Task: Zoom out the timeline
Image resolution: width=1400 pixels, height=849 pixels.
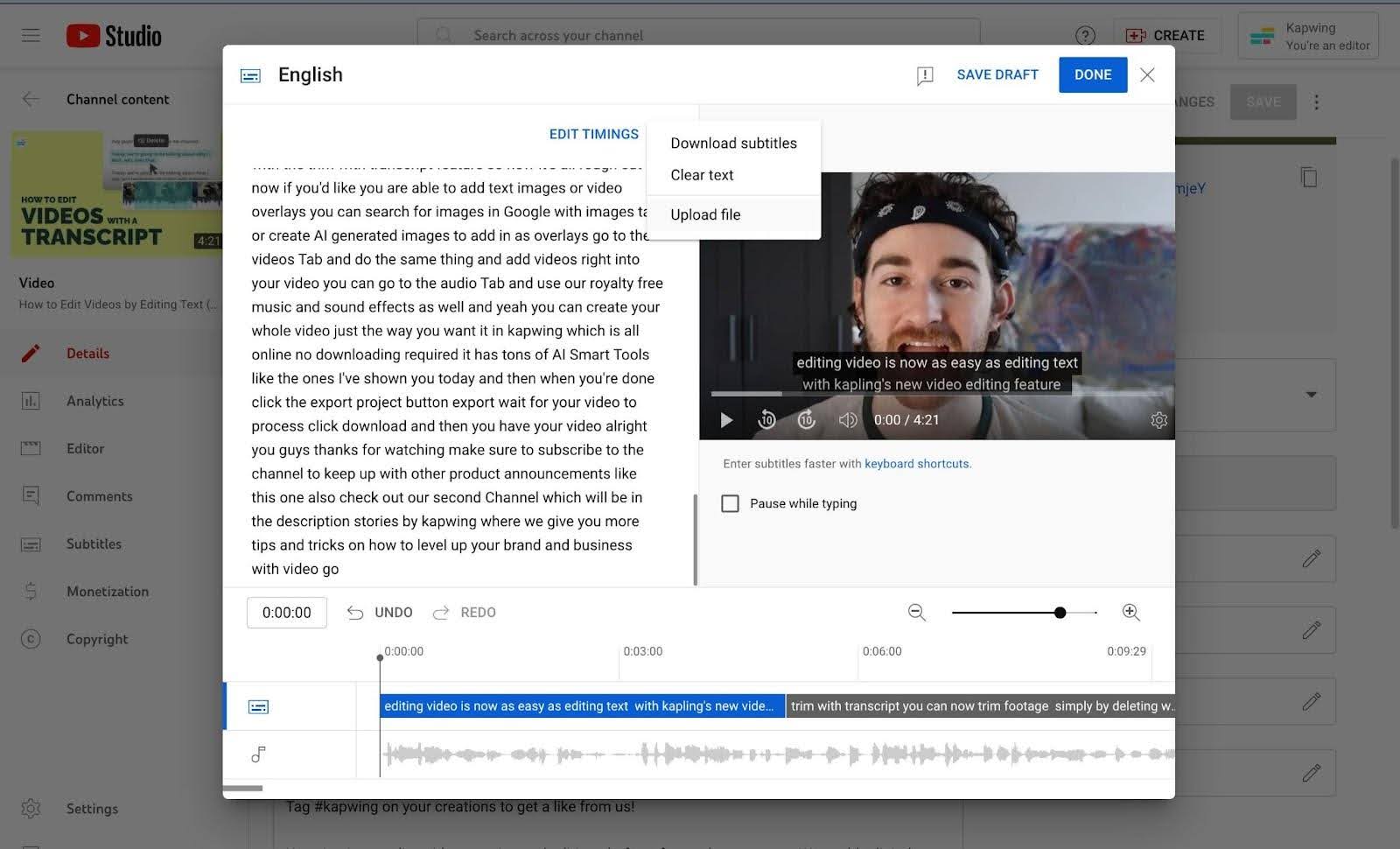Action: point(917,613)
